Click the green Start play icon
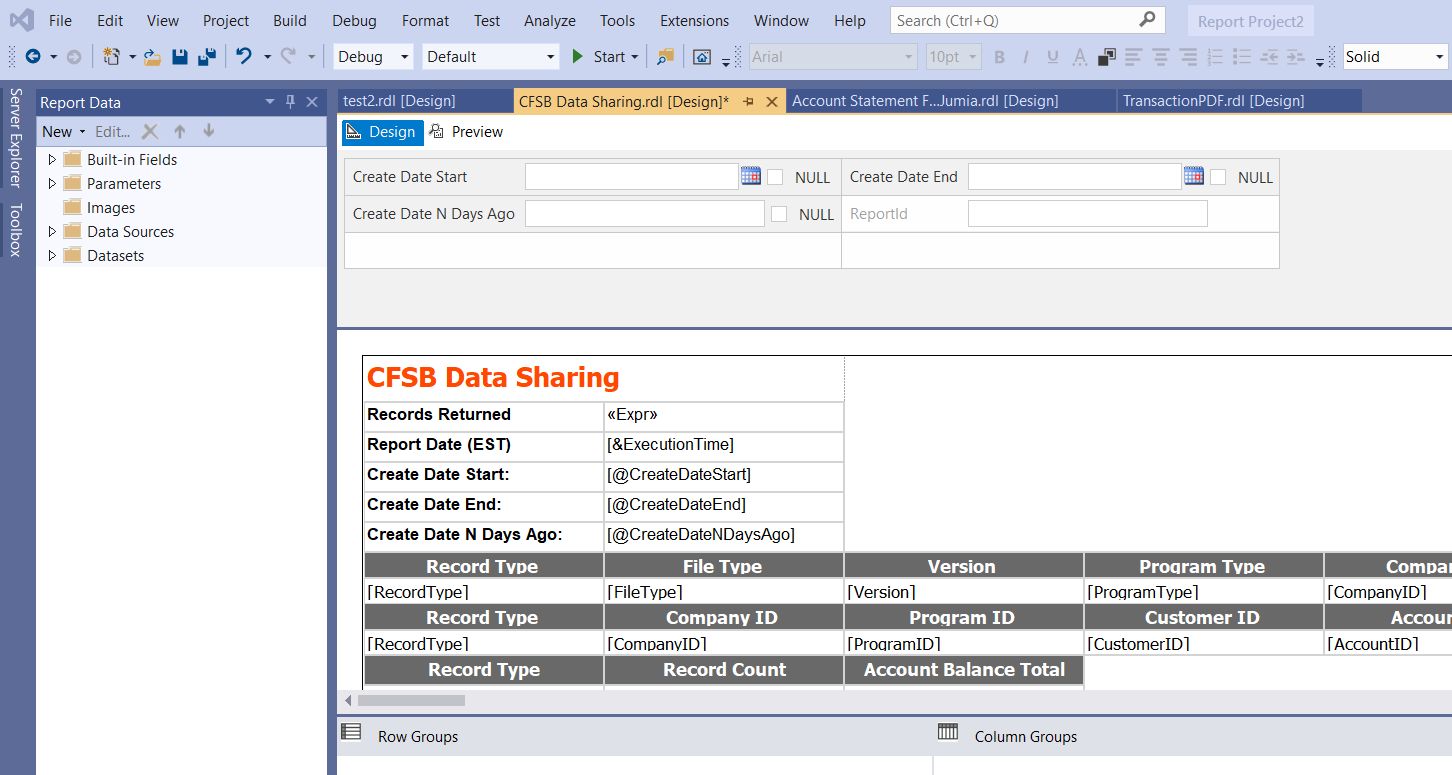The width and height of the screenshot is (1452, 775). tap(577, 57)
